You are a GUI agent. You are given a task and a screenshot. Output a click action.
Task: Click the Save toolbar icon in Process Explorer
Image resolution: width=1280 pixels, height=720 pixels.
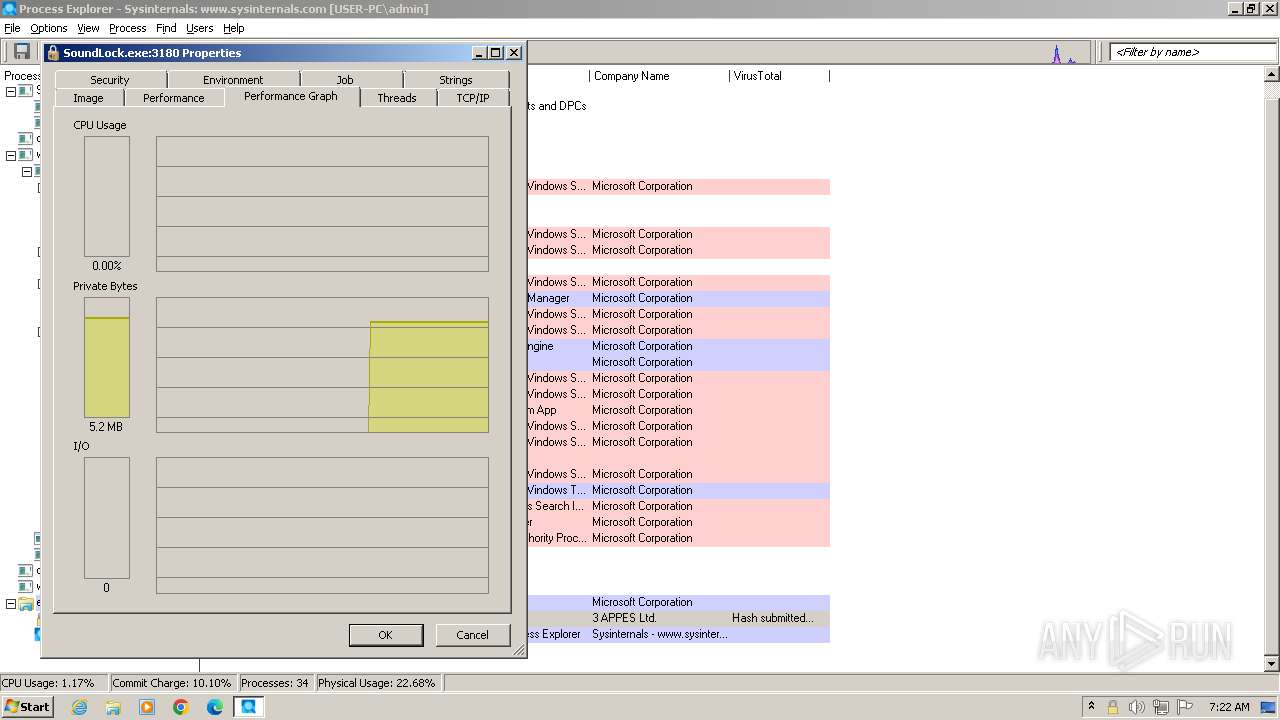point(21,51)
